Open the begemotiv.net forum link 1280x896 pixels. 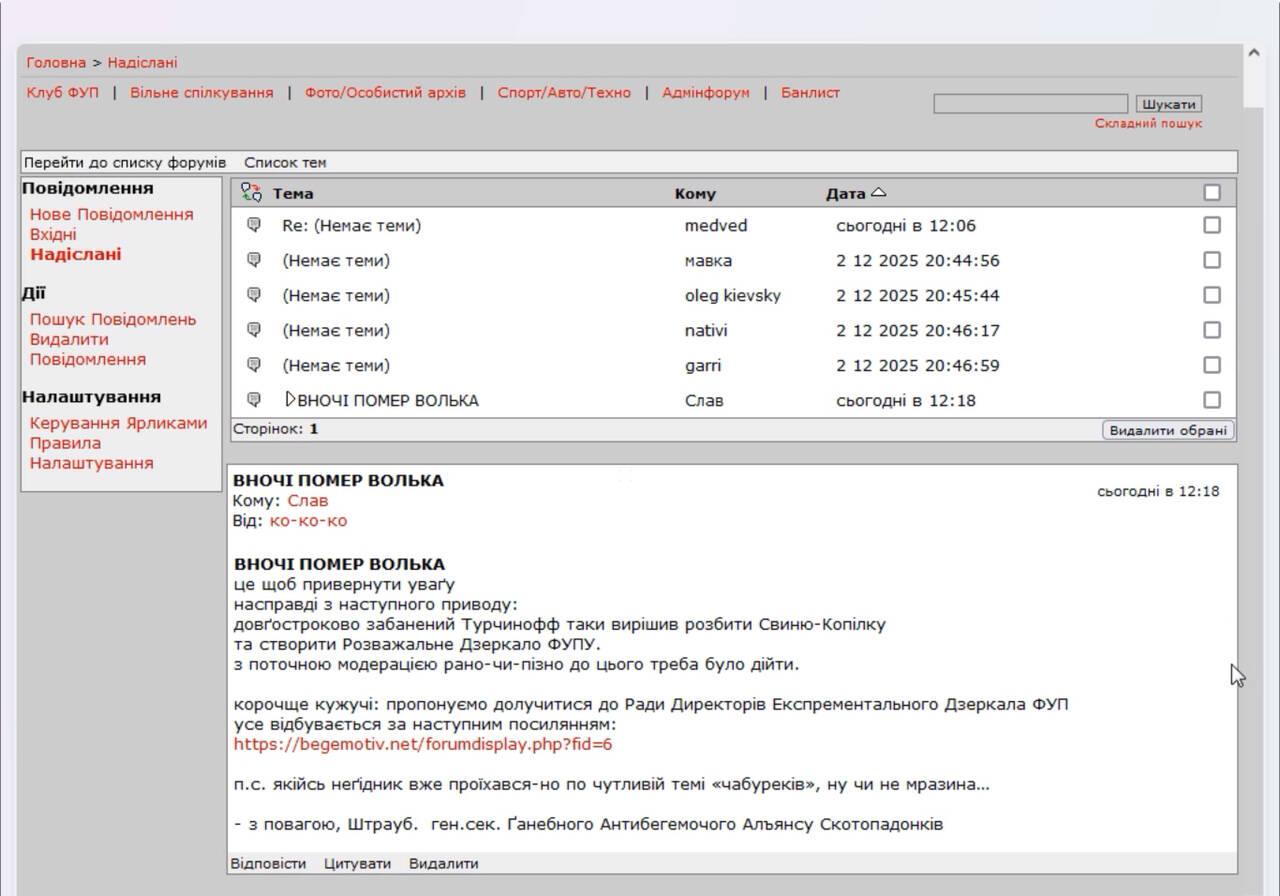[422, 745]
